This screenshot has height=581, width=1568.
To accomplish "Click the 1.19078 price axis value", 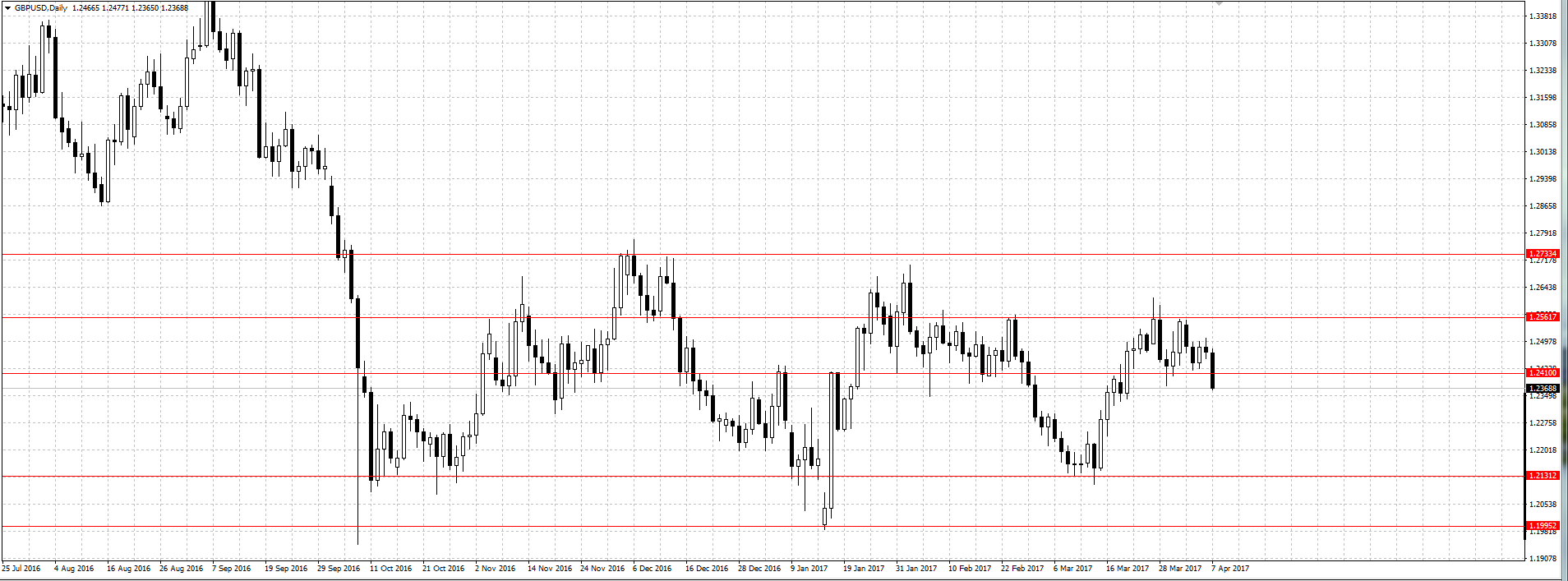I will (x=1543, y=559).
